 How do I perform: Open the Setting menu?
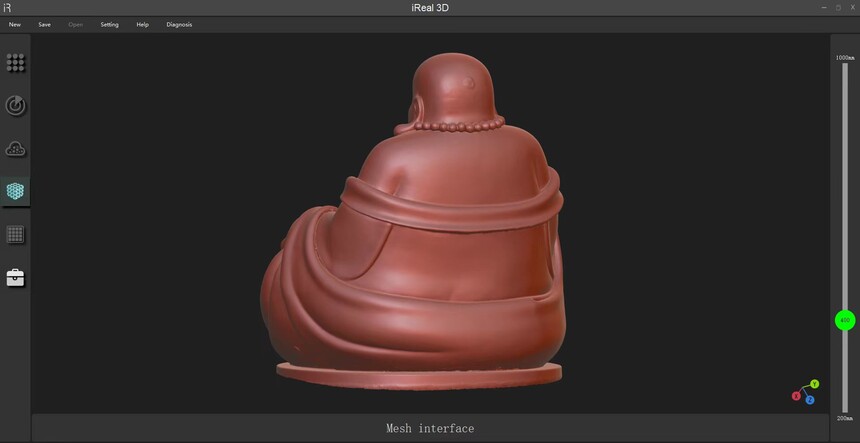(x=109, y=25)
